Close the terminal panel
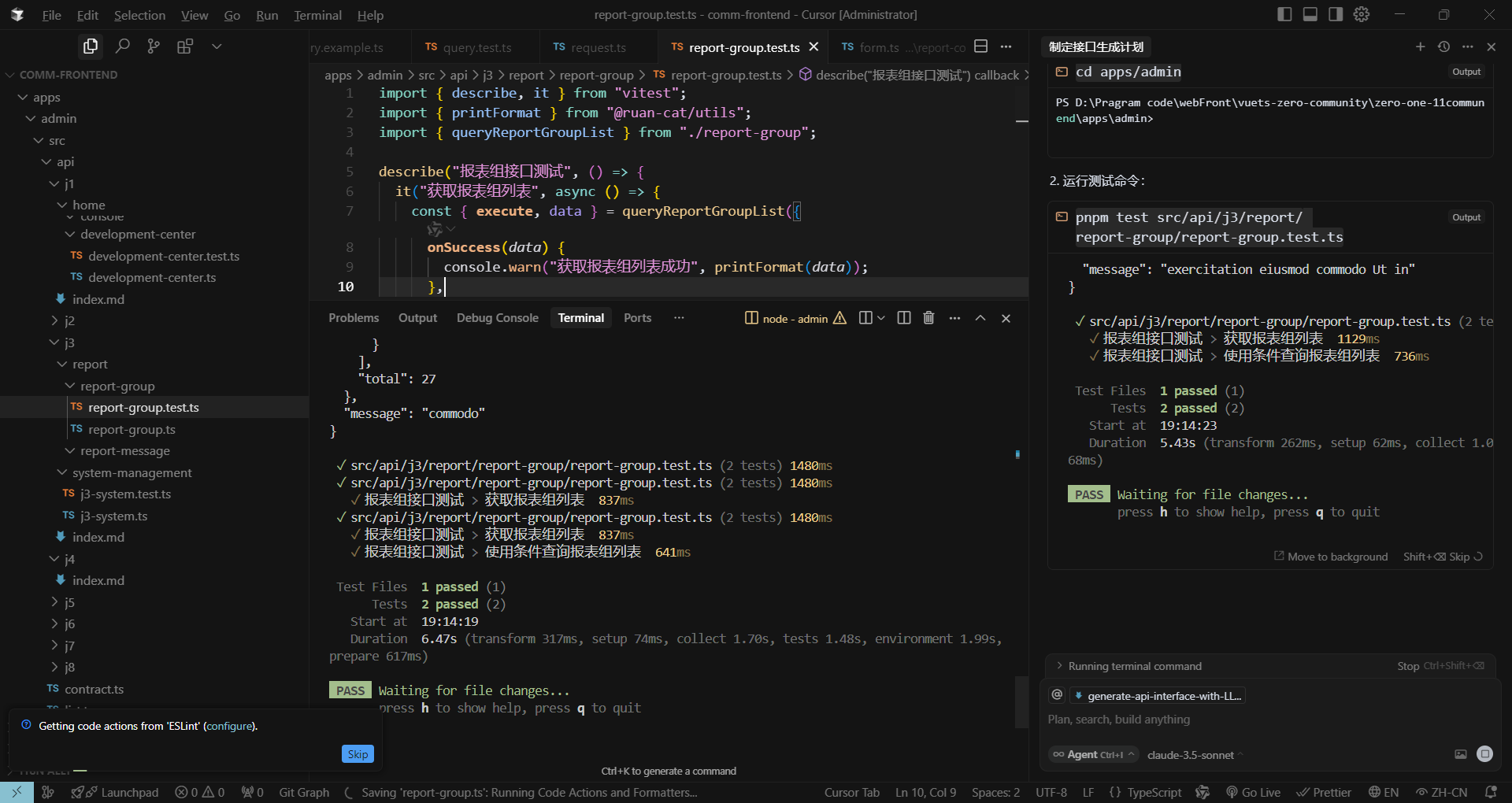This screenshot has width=1512, height=803. pyautogui.click(x=1006, y=318)
